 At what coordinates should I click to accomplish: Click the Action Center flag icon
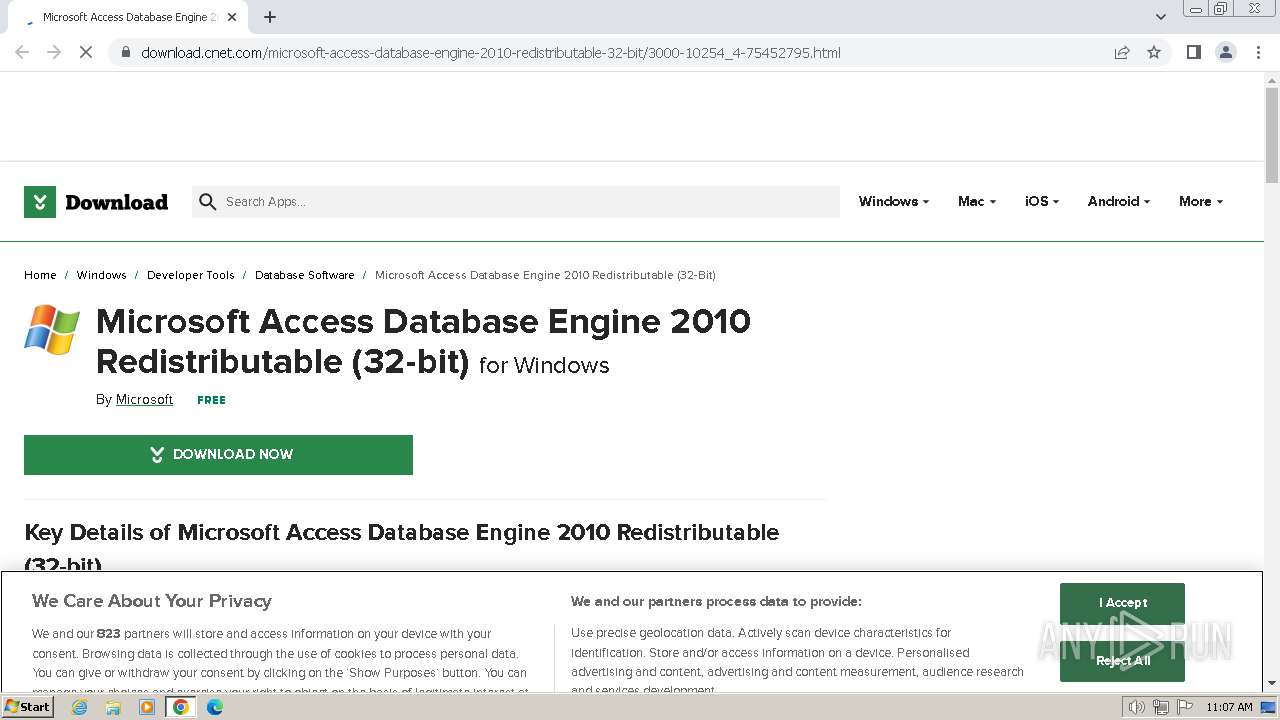pyautogui.click(x=1184, y=707)
